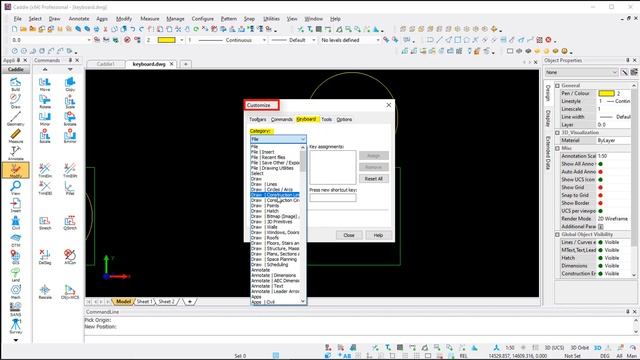Open the Land tool group

(x=16, y=274)
